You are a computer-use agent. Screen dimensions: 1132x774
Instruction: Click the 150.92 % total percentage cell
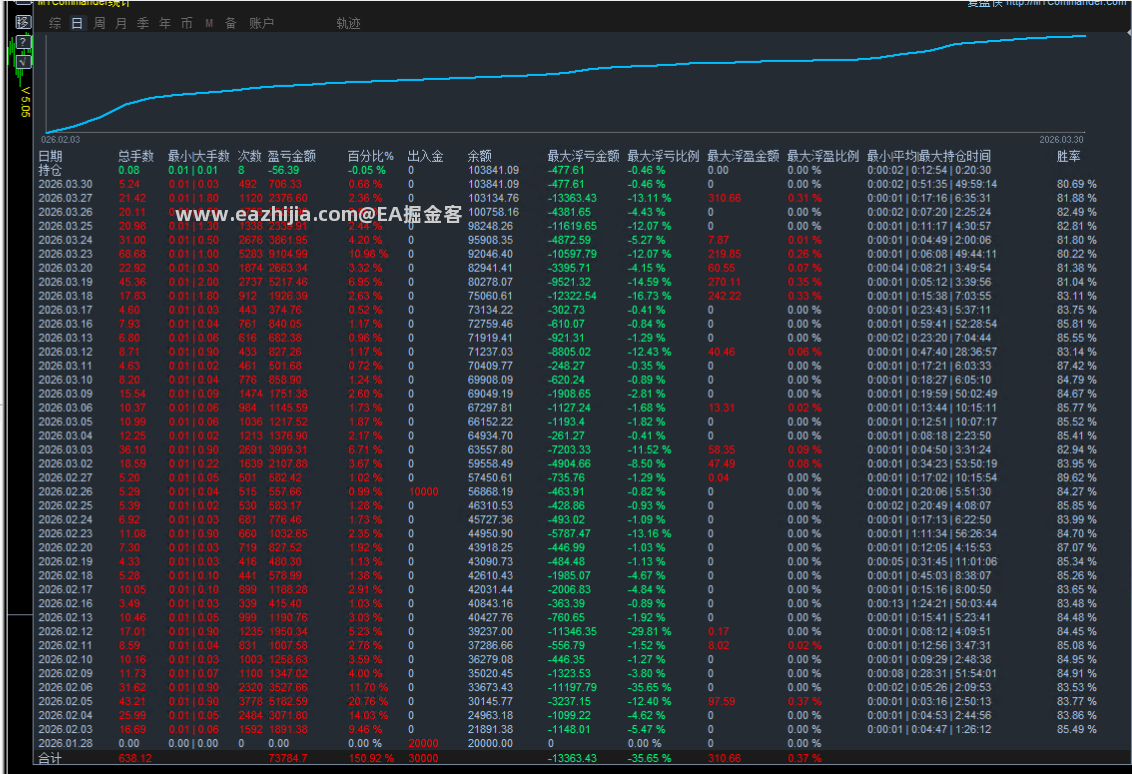[x=371, y=758]
